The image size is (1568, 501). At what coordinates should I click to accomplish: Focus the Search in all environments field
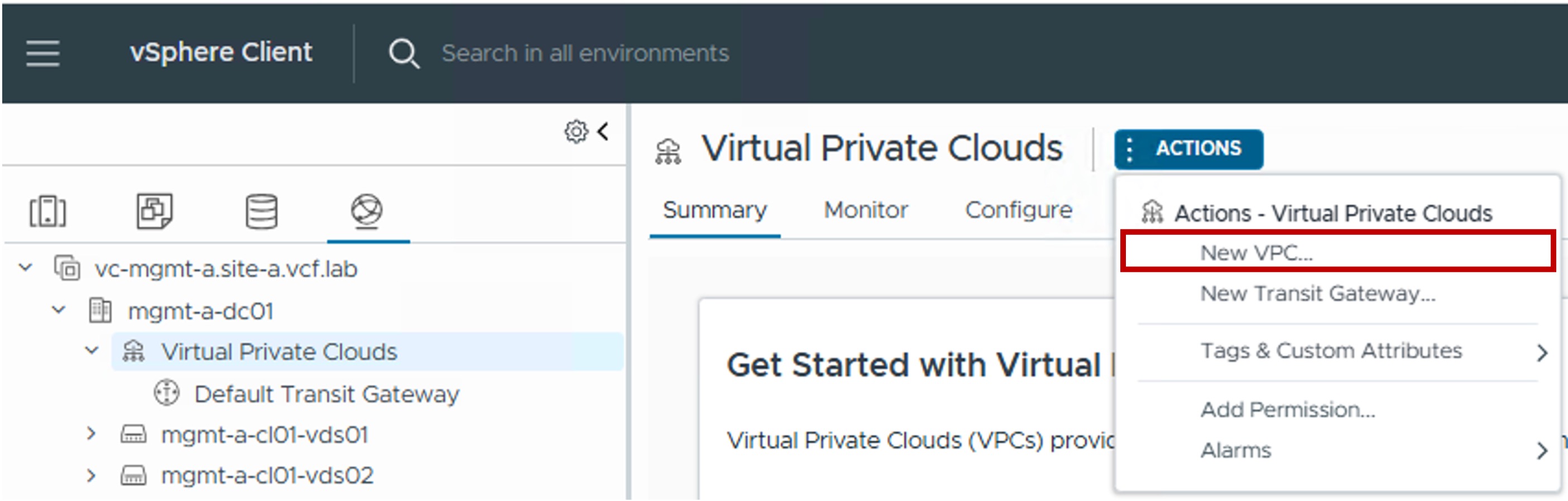pyautogui.click(x=585, y=54)
